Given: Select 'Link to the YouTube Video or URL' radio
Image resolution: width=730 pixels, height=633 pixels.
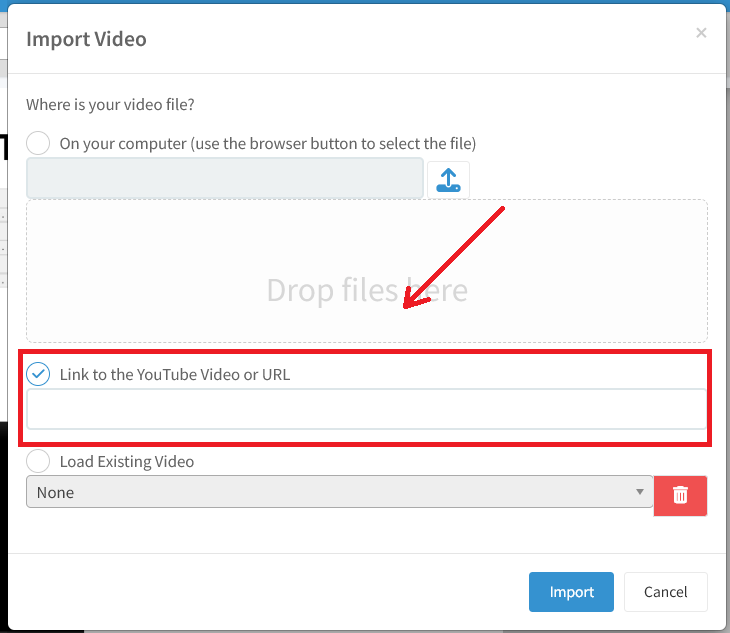Looking at the screenshot, I should pos(38,374).
